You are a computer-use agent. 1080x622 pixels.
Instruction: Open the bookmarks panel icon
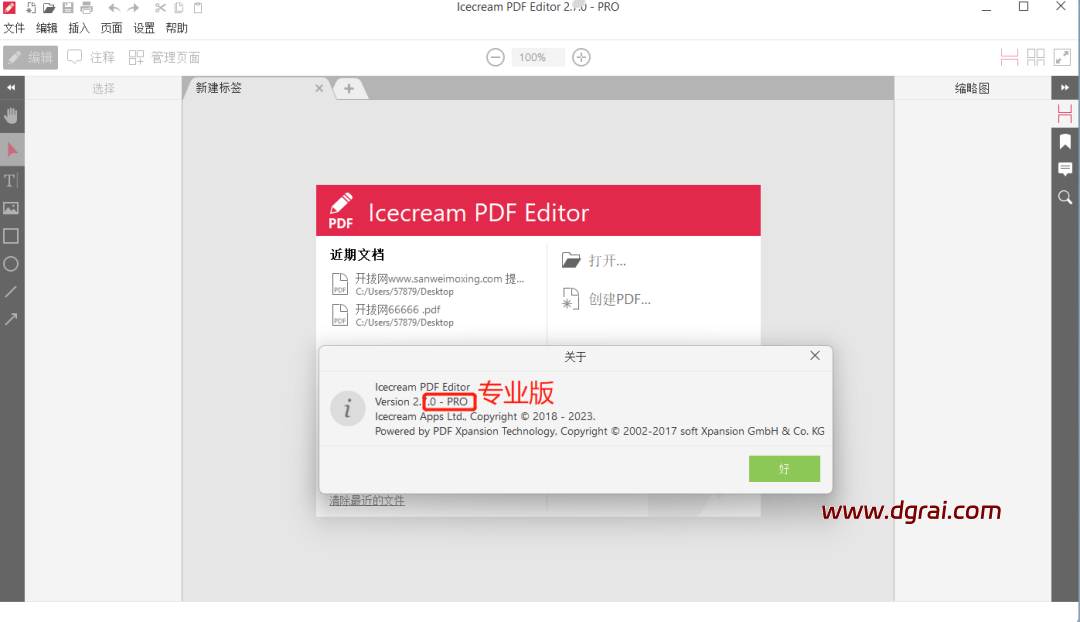coord(1065,142)
